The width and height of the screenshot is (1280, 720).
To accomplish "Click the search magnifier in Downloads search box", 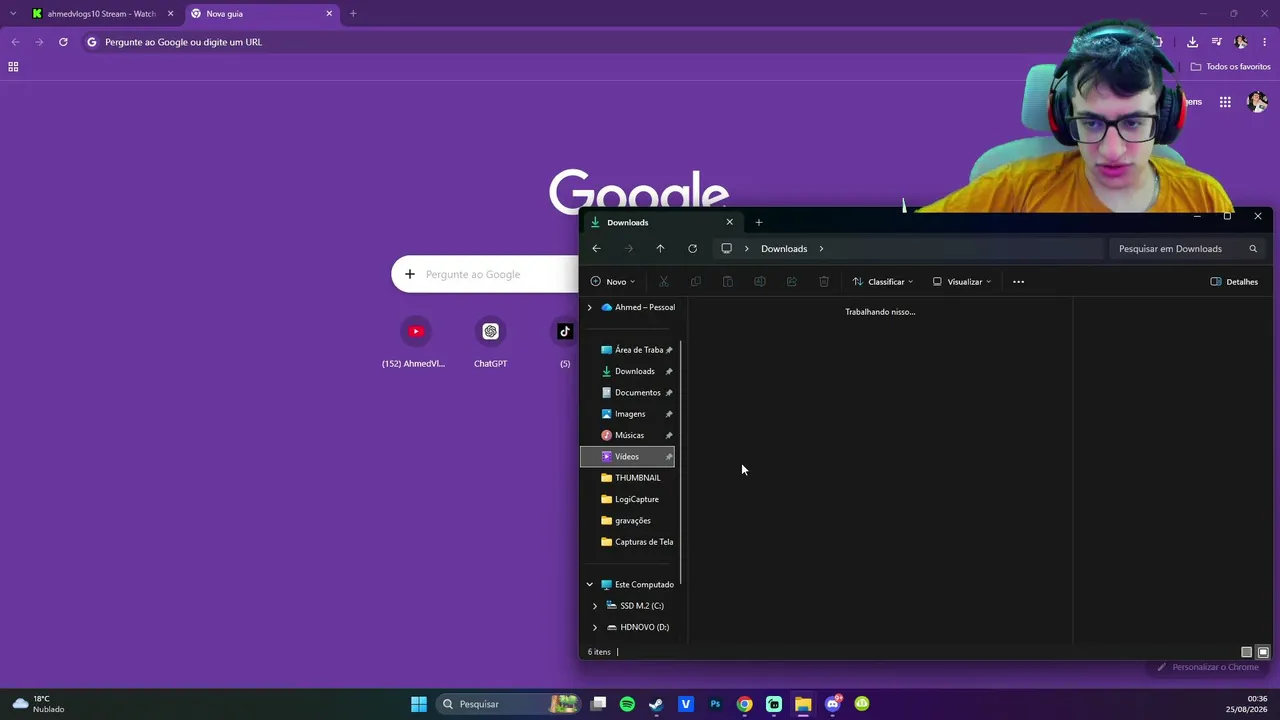I will point(1253,249).
